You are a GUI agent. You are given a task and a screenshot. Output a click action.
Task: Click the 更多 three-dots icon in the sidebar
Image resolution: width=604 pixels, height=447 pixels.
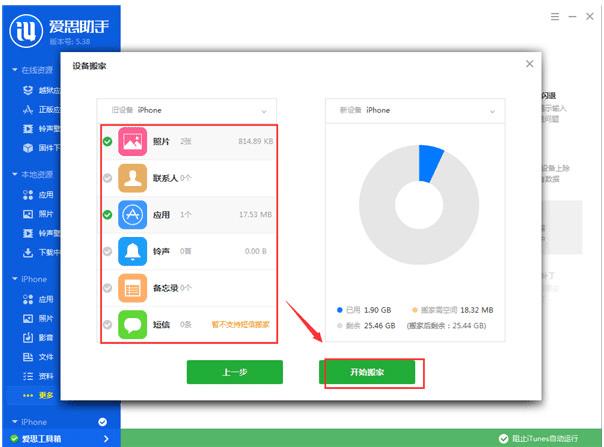[28, 395]
